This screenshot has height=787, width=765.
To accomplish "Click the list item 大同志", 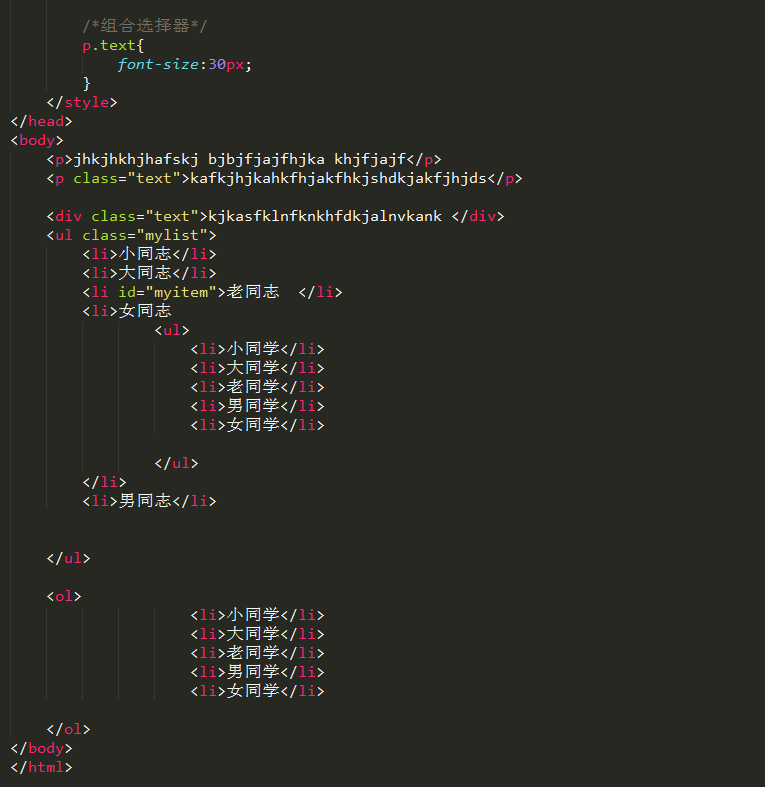I will (x=145, y=273).
